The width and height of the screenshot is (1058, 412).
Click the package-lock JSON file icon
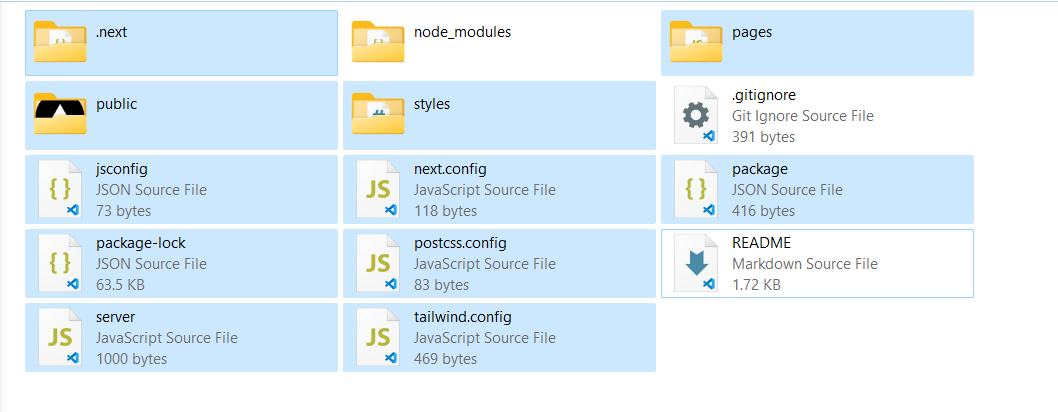tap(59, 263)
